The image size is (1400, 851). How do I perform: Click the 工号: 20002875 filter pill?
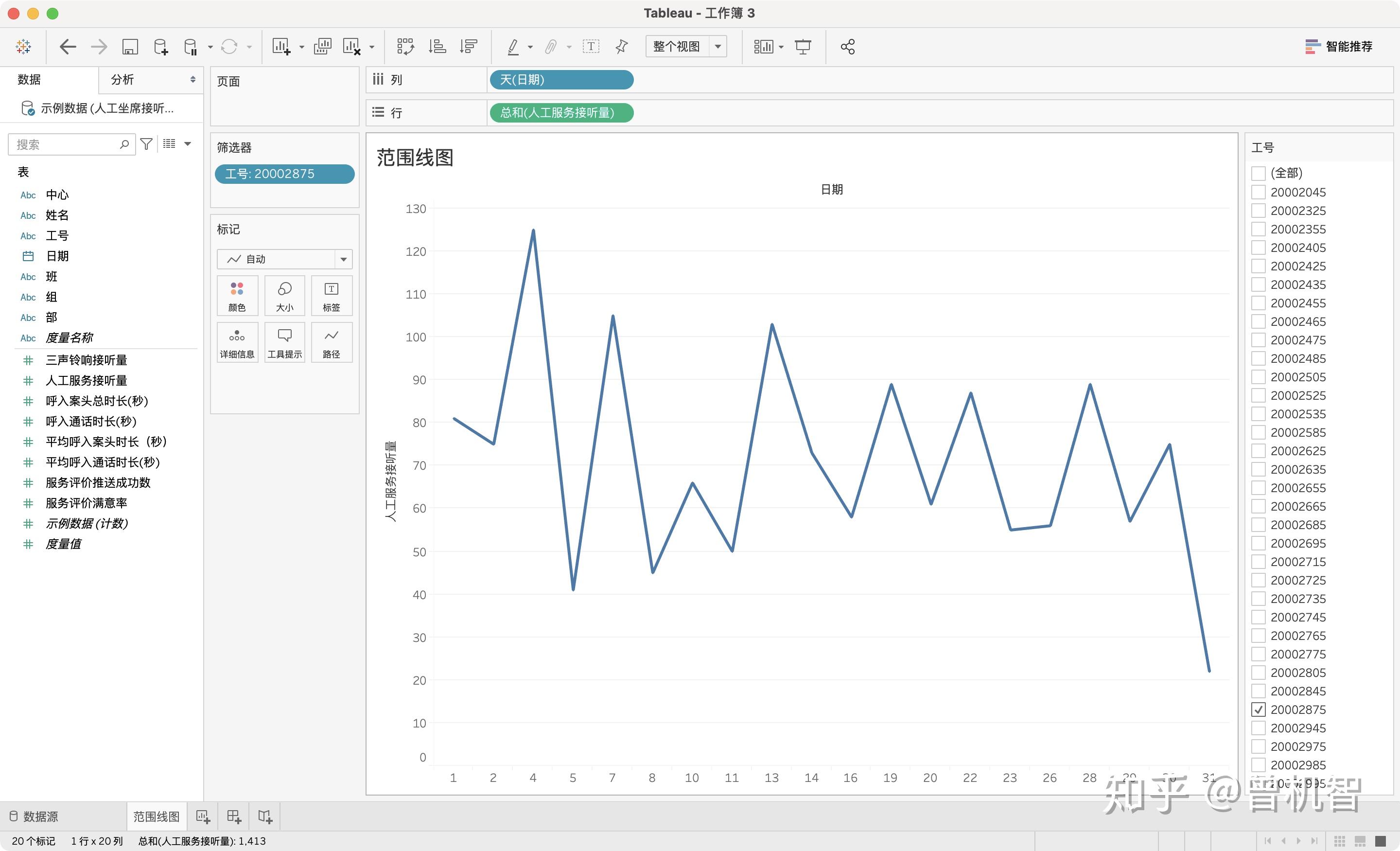pos(284,174)
